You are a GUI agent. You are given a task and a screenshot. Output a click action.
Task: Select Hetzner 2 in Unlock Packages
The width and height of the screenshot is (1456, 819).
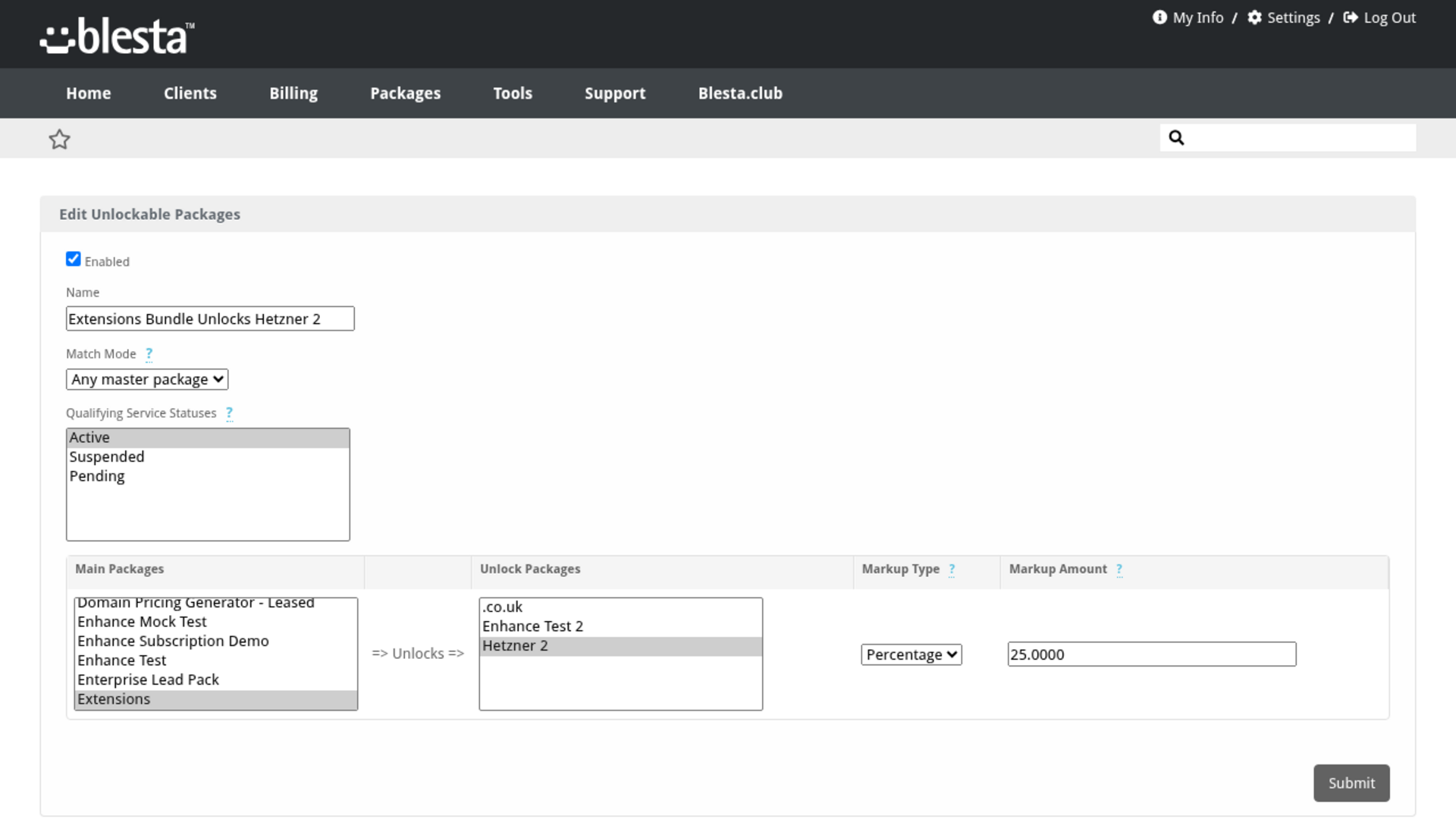(620, 646)
